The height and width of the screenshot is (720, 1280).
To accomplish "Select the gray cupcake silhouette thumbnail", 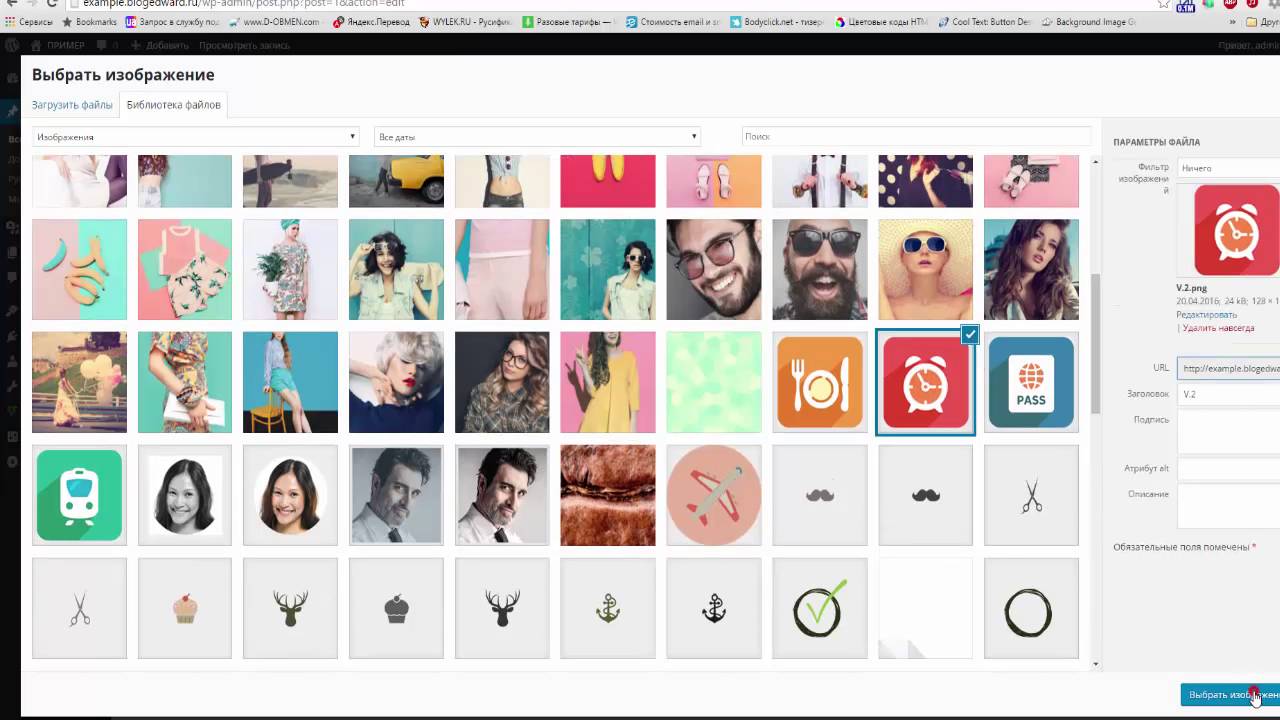I will (396, 608).
